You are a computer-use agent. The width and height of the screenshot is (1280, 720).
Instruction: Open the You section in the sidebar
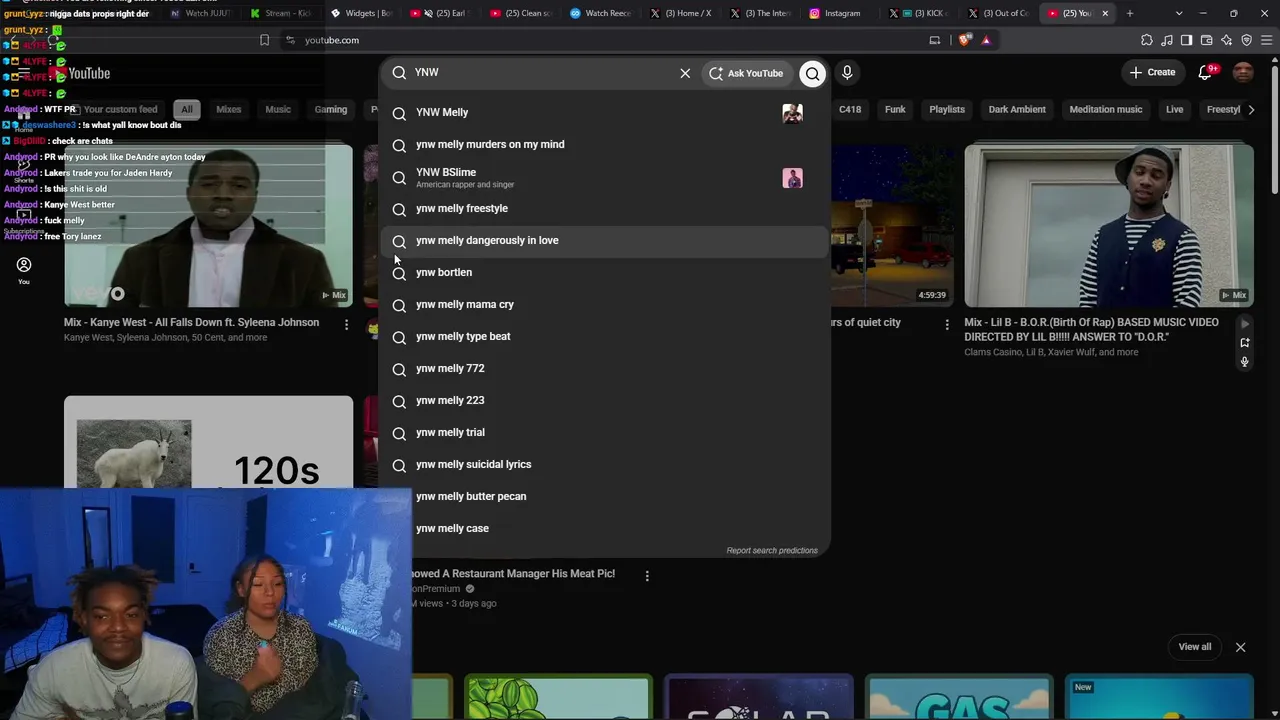(24, 270)
